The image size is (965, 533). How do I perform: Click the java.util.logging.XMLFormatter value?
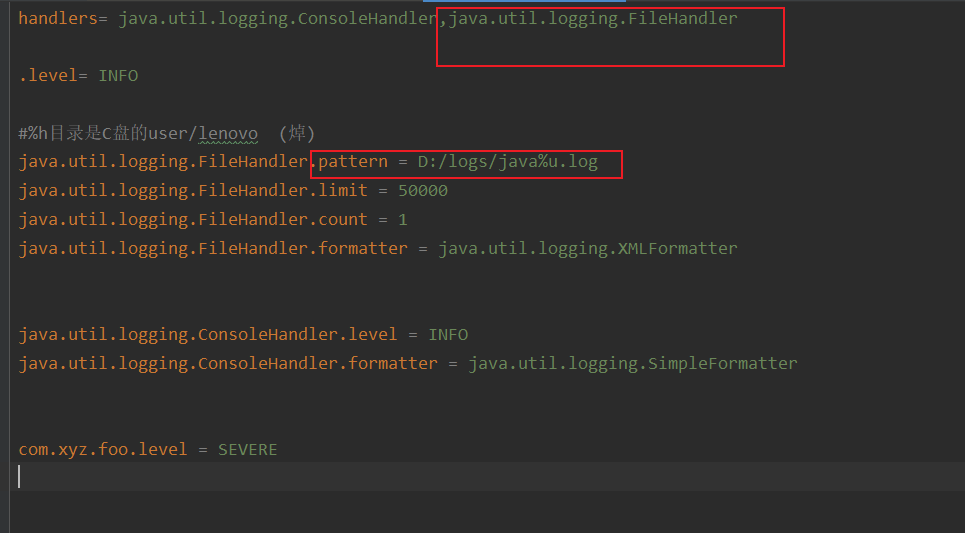tap(588, 249)
